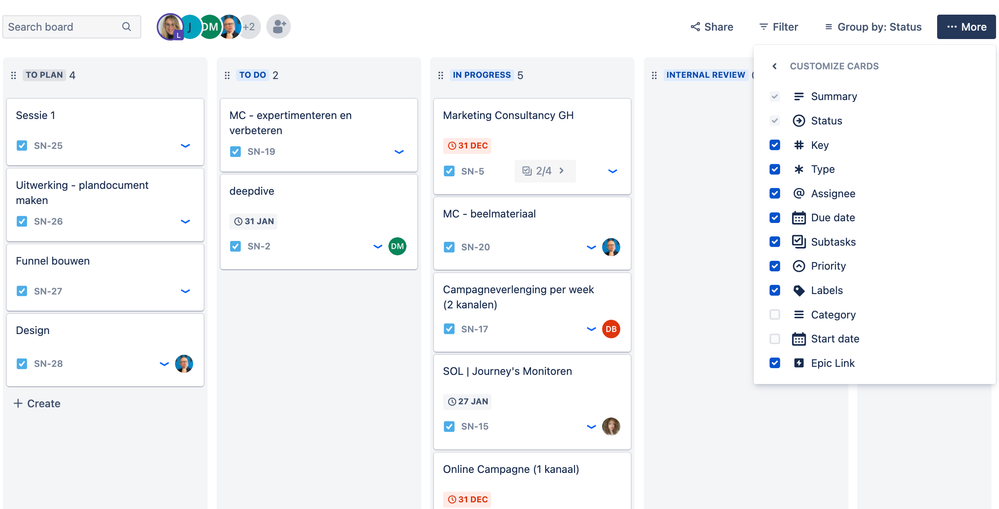Click the DB assignee avatar on SN-17
This screenshot has width=999, height=509.
(611, 329)
